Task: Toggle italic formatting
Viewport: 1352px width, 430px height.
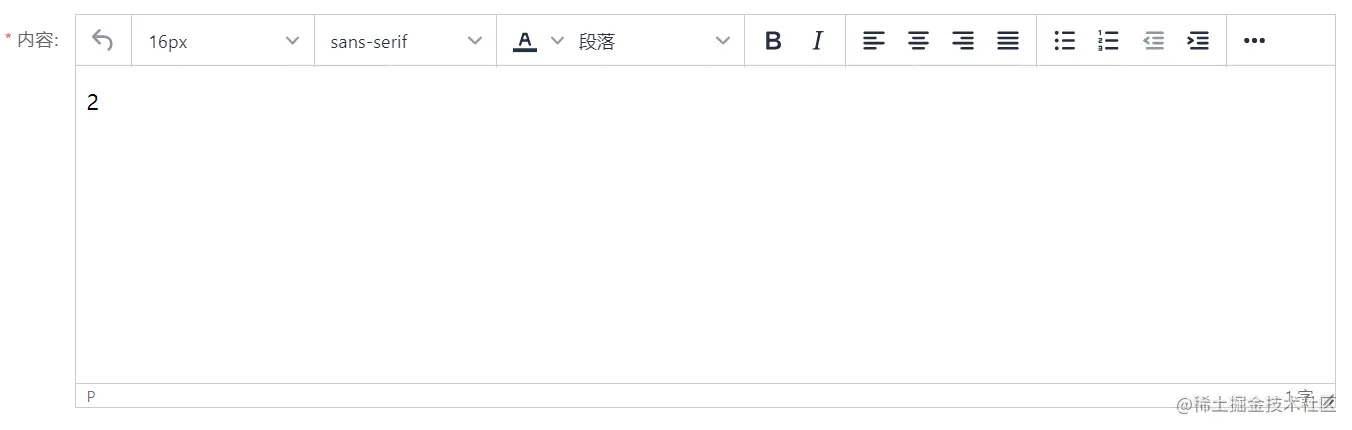Action: click(817, 41)
